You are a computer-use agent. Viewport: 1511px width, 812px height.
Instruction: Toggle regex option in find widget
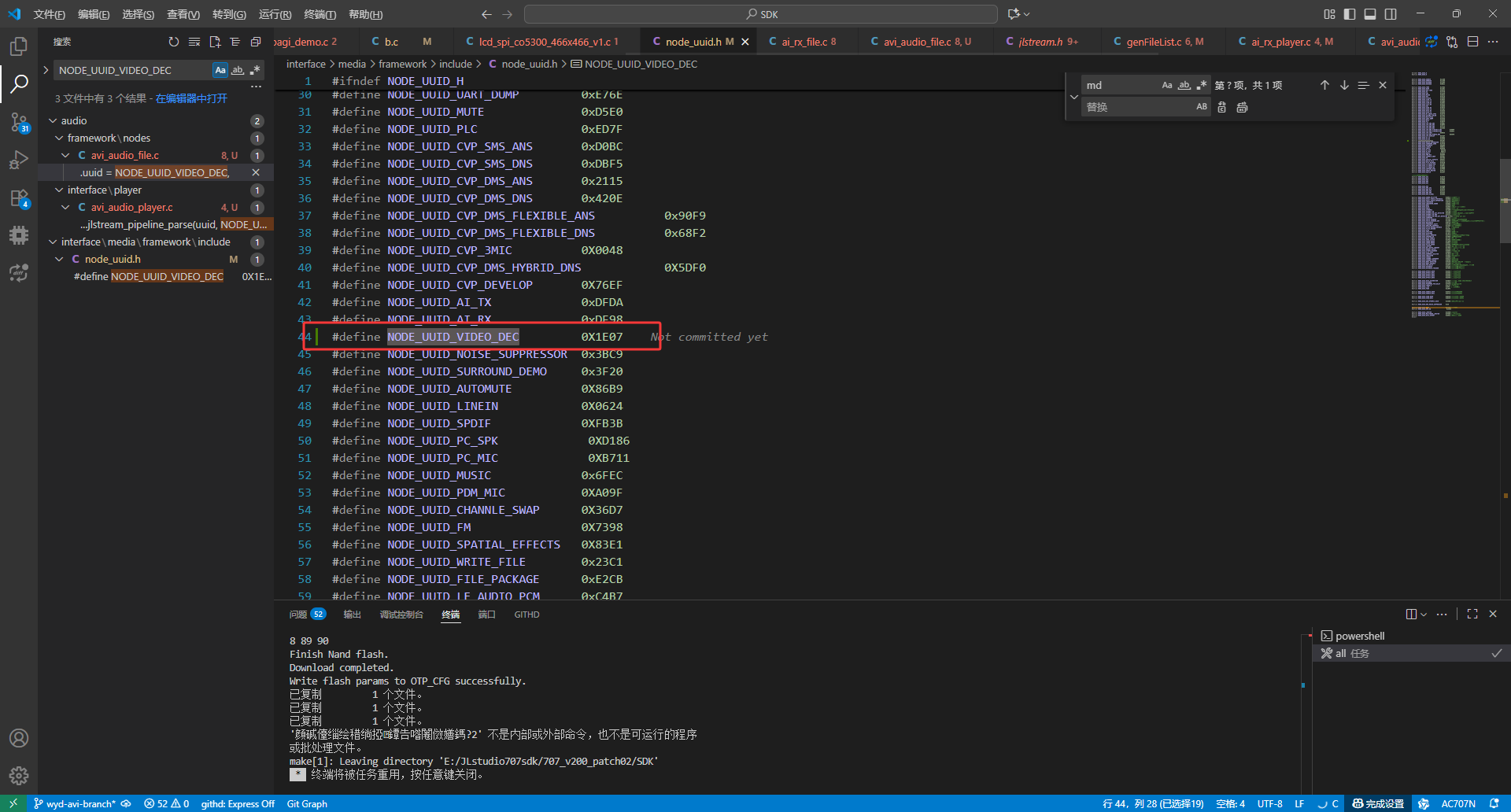1202,85
